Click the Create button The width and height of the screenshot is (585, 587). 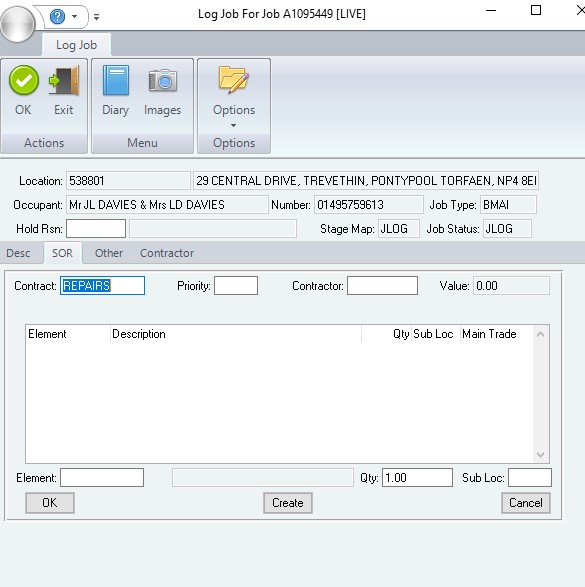(287, 503)
